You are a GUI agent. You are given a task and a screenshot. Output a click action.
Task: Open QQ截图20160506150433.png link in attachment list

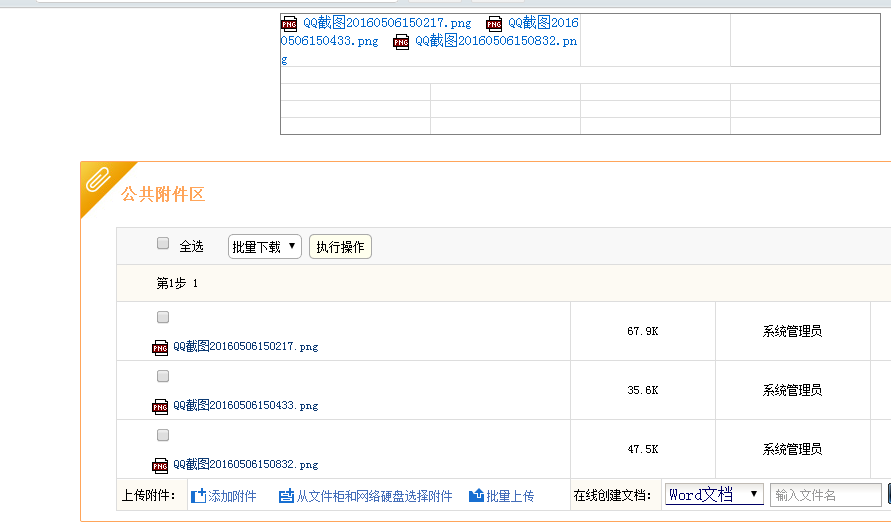pos(245,406)
